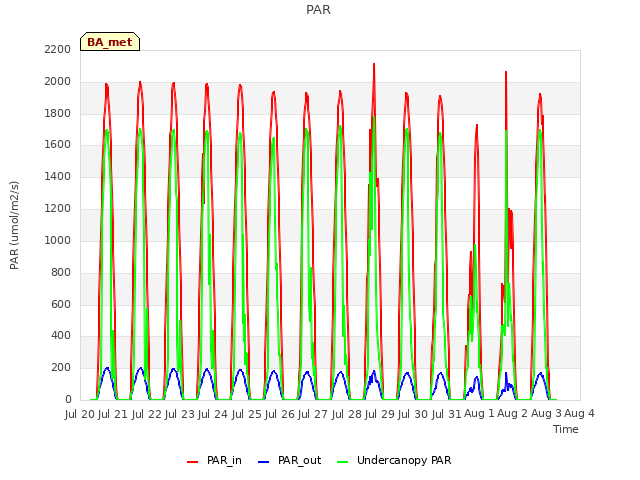Click the 2000 y-axis tick label

(58, 82)
